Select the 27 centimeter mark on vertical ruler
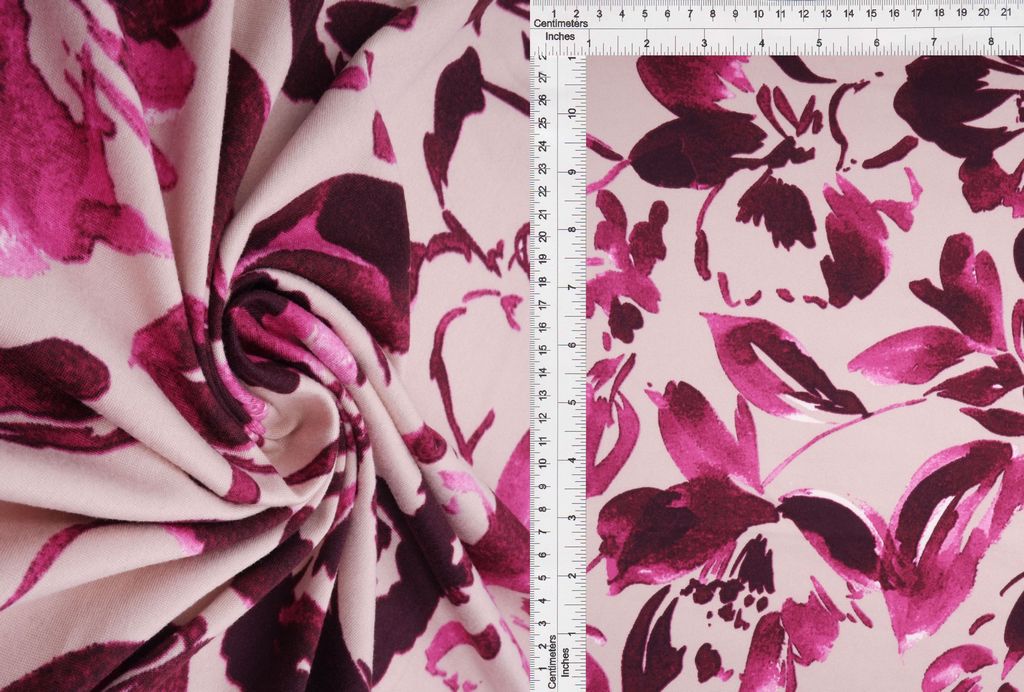The width and height of the screenshot is (1024, 692). [x=543, y=77]
